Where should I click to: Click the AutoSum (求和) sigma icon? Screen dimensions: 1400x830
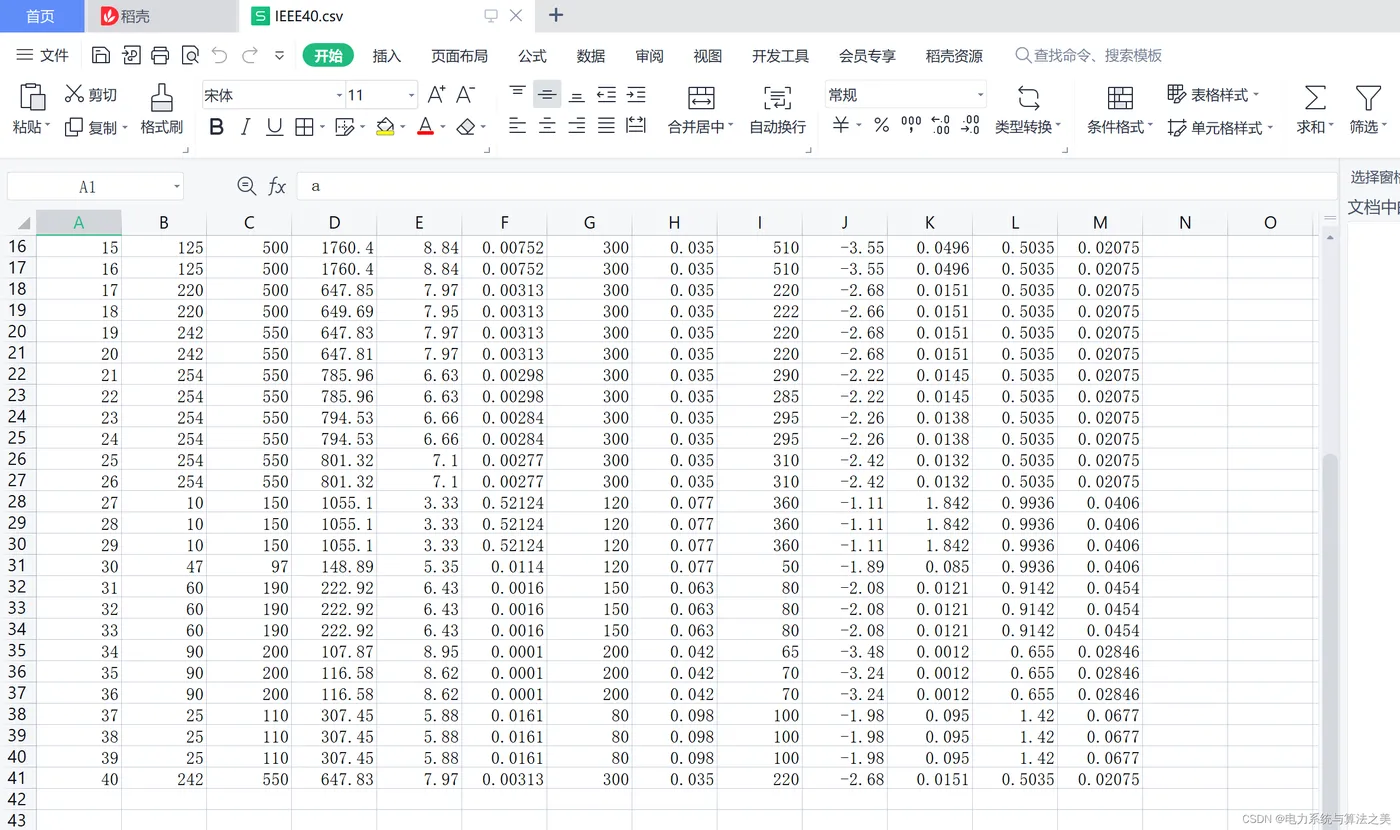pyautogui.click(x=1315, y=97)
